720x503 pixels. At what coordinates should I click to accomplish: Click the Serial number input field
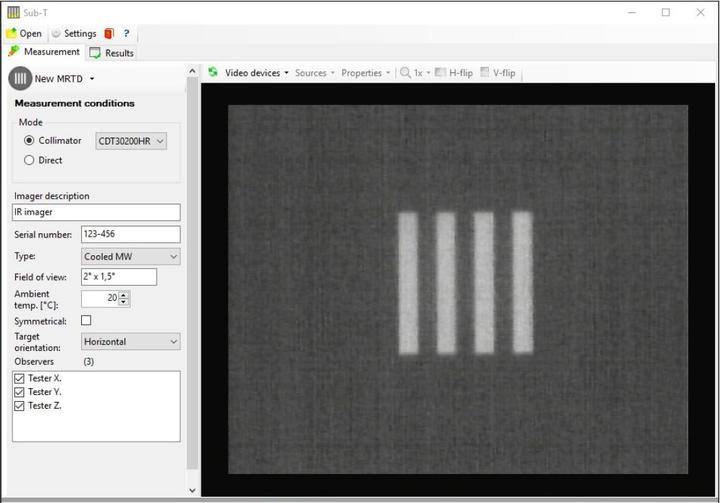(130, 234)
